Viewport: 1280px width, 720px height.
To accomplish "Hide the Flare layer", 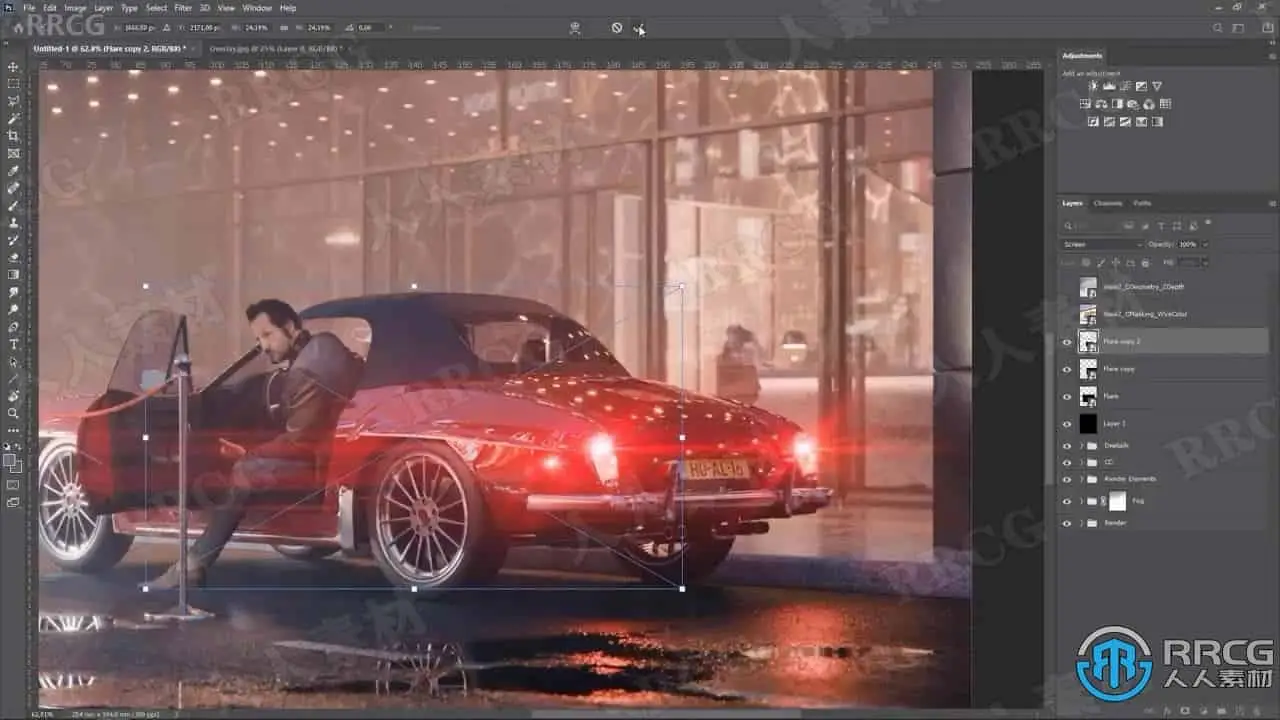I will click(1067, 396).
